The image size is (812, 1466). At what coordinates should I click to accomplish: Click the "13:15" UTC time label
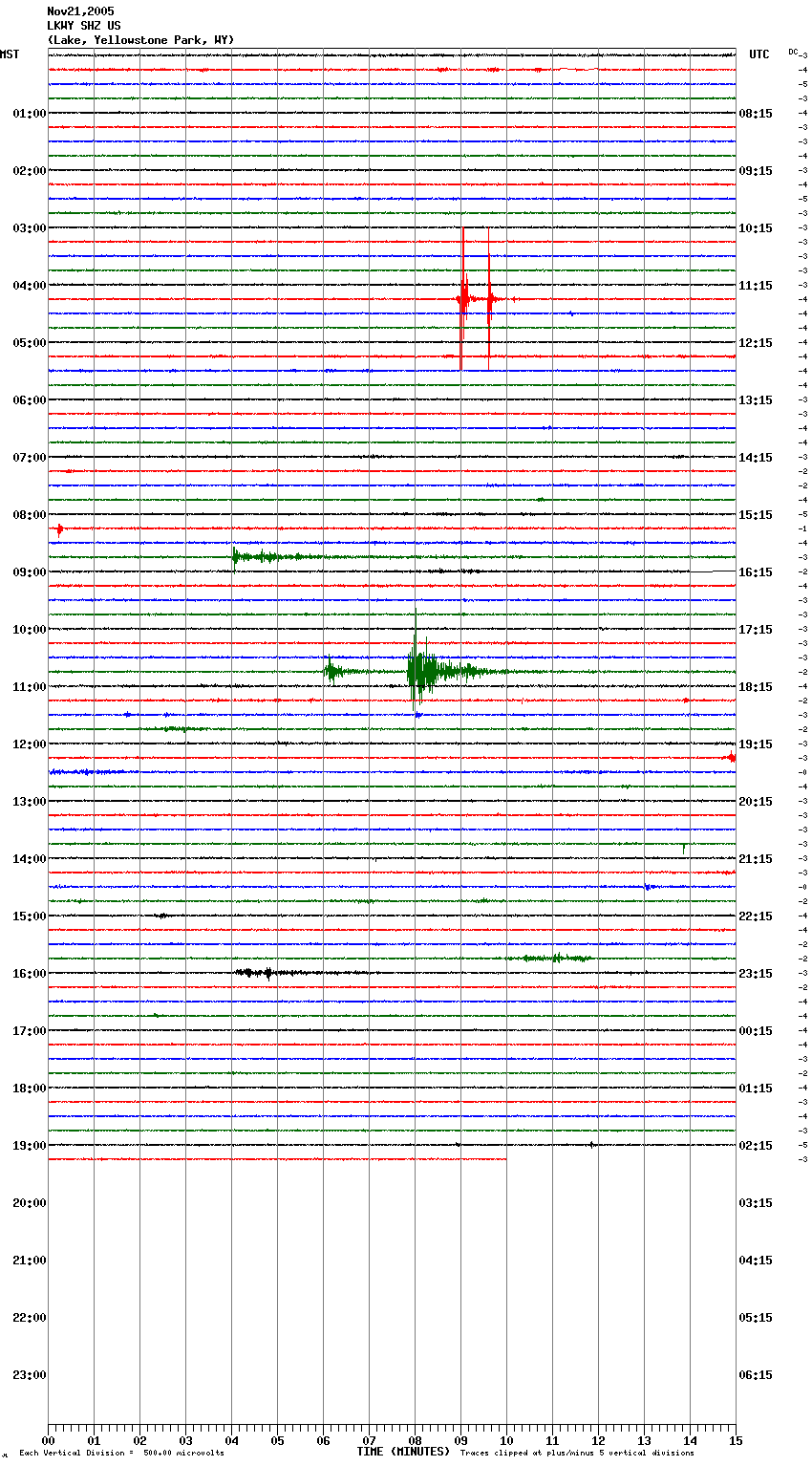(x=756, y=400)
